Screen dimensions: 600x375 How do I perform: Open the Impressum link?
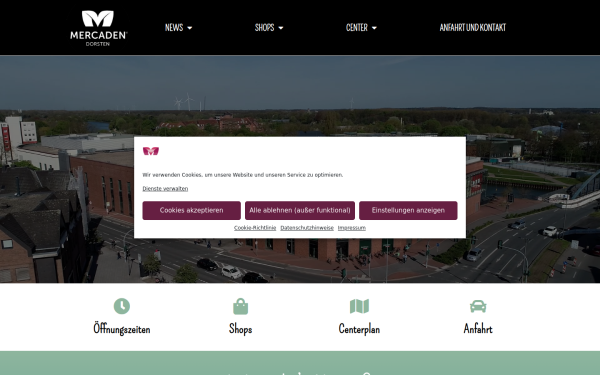point(352,228)
